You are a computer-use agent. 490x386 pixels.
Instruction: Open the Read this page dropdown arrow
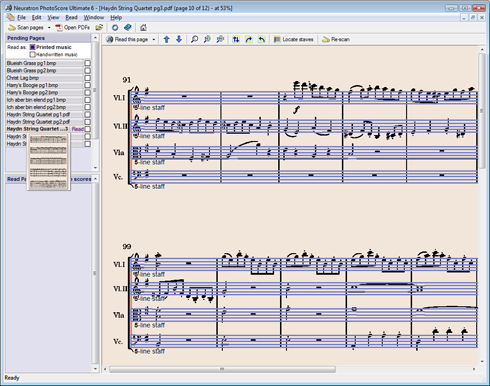point(154,40)
